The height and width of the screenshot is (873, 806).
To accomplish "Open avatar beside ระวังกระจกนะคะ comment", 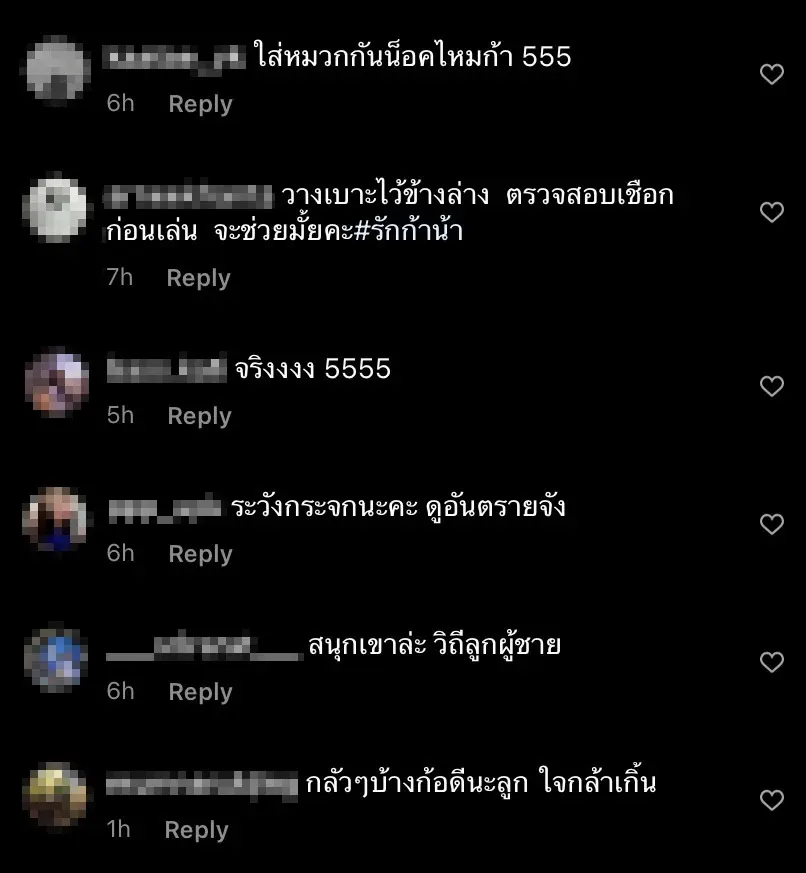I will pyautogui.click(x=55, y=520).
